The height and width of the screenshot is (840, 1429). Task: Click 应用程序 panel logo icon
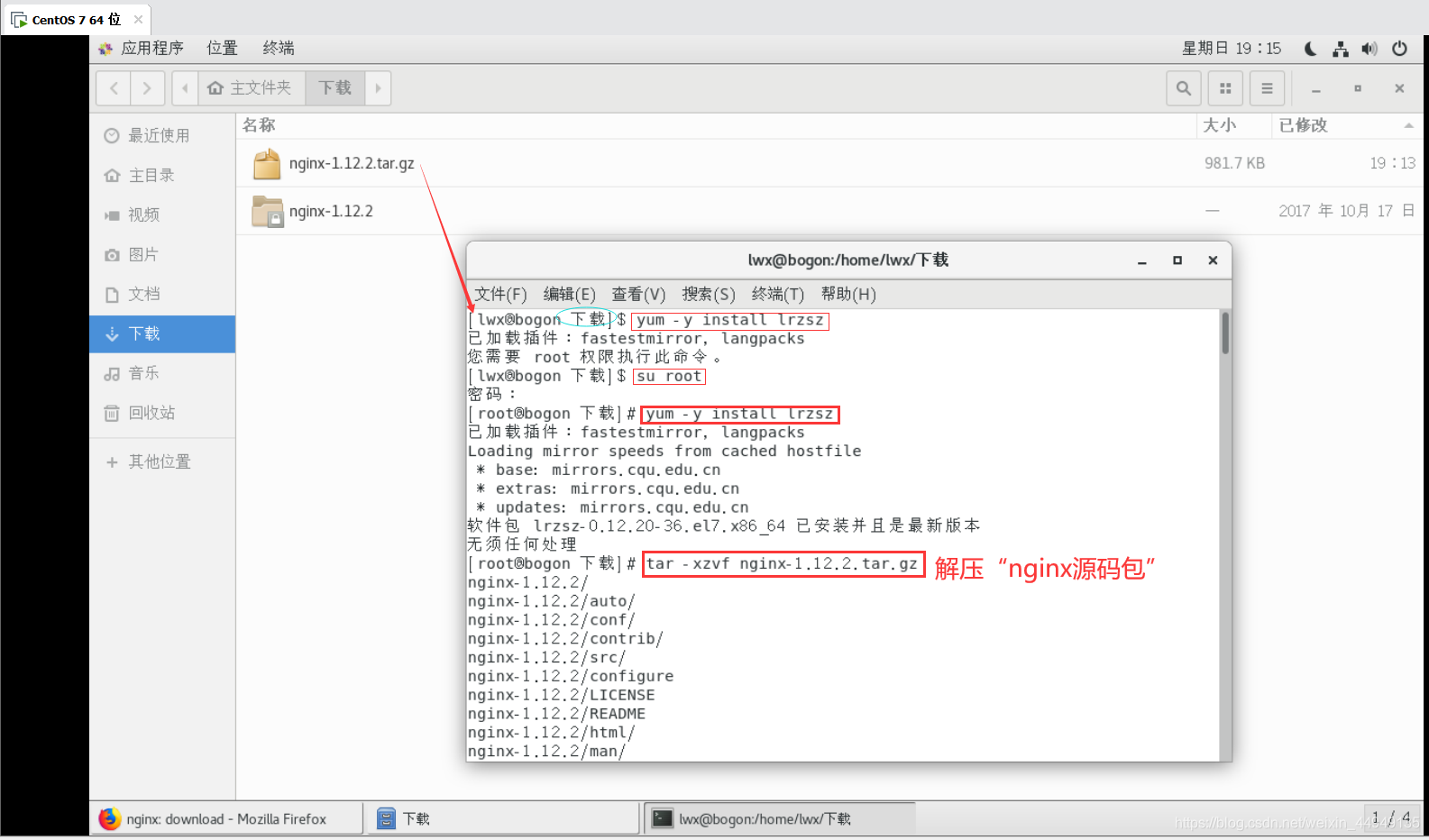tap(106, 49)
